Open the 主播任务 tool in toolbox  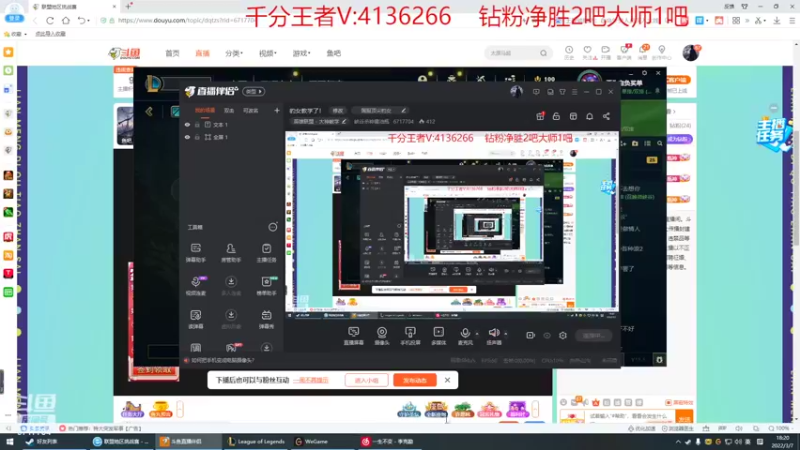[x=266, y=253]
